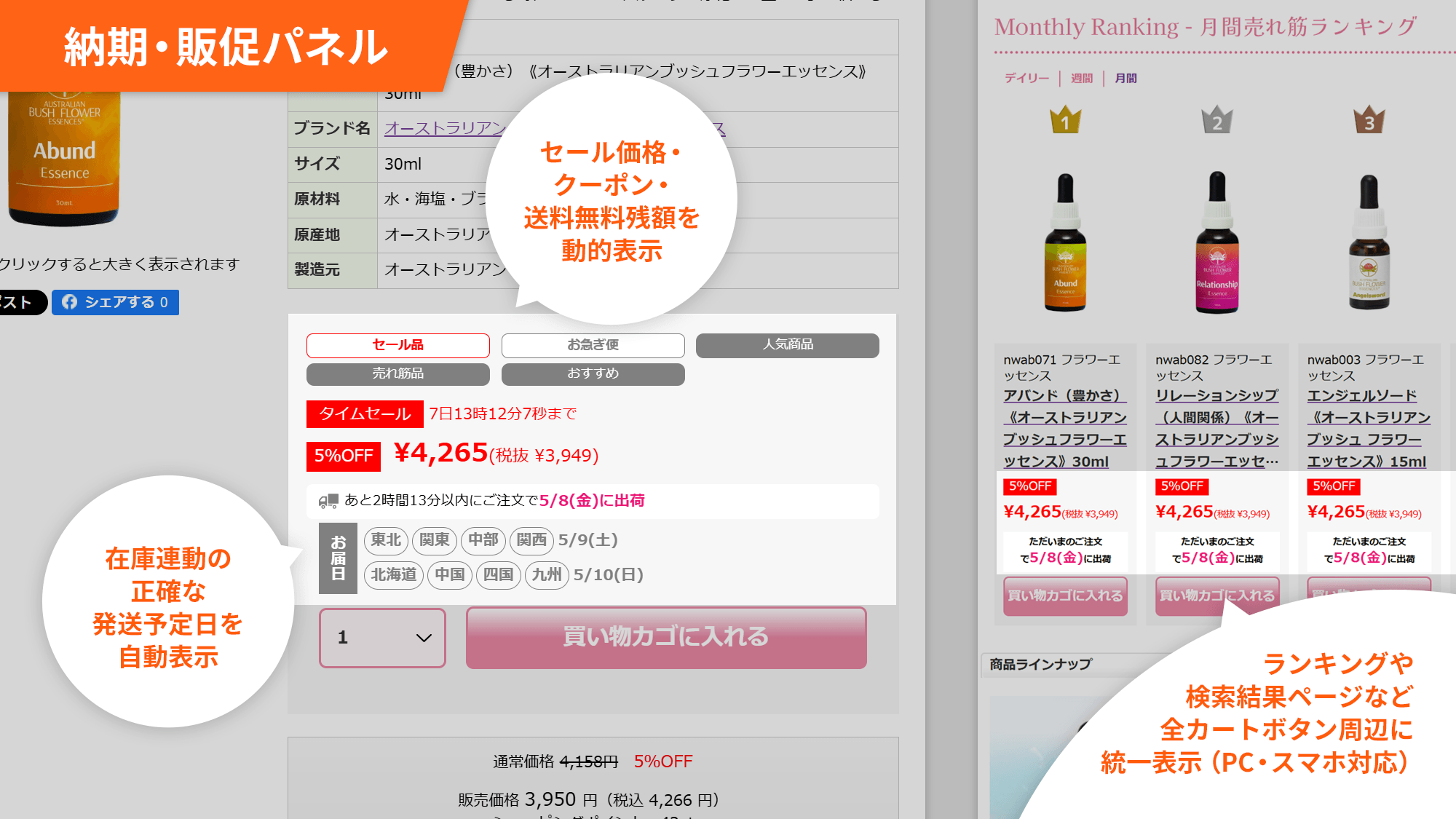Viewport: 1456px width, 819px height.
Task: Click the 売れ筋品 badge
Action: click(x=398, y=373)
